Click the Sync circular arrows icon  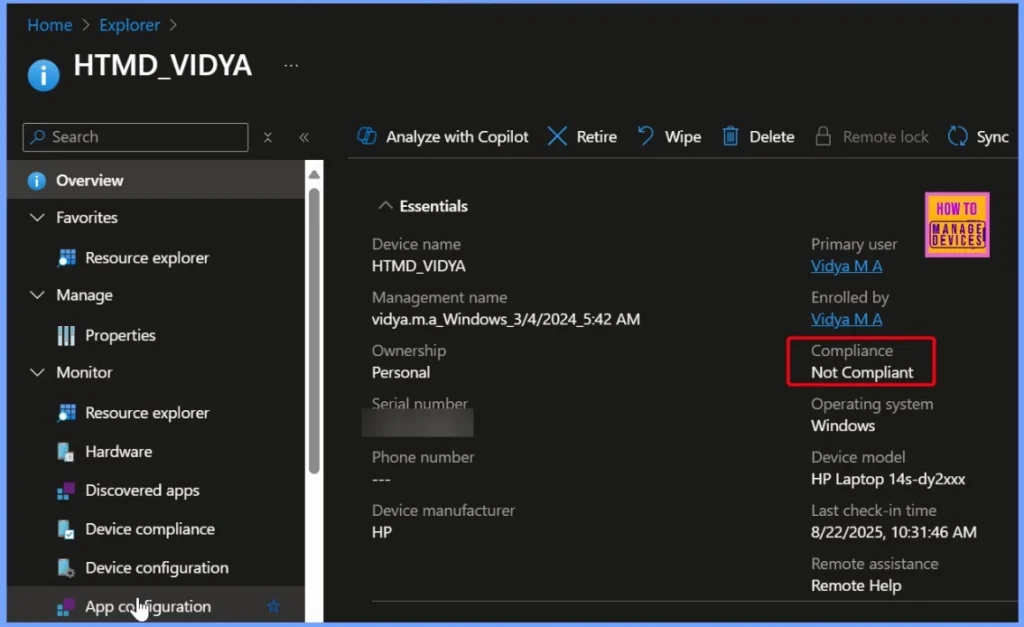[x=957, y=136]
